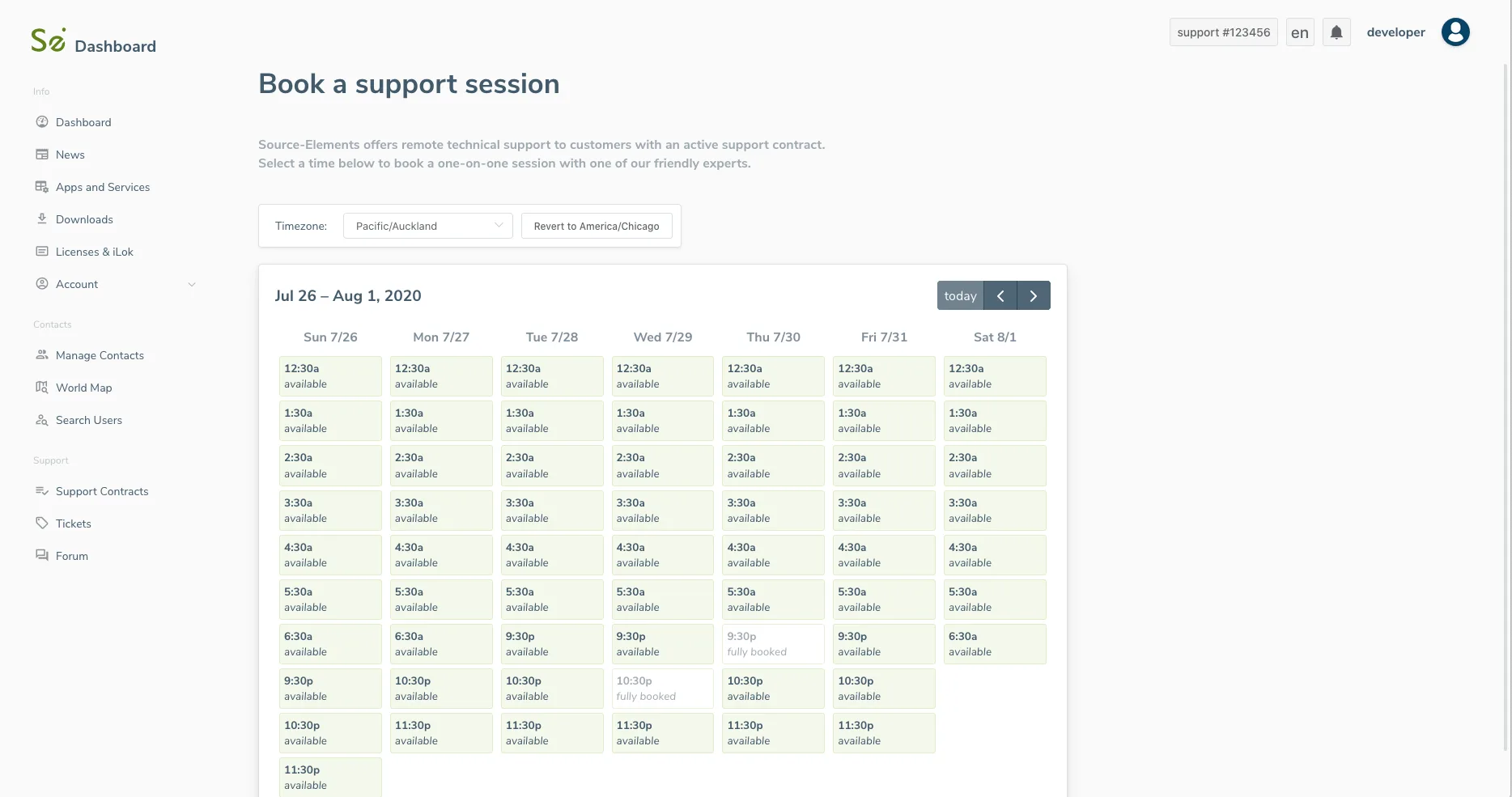
Task: Navigate to Apps and Services
Action: coord(103,187)
